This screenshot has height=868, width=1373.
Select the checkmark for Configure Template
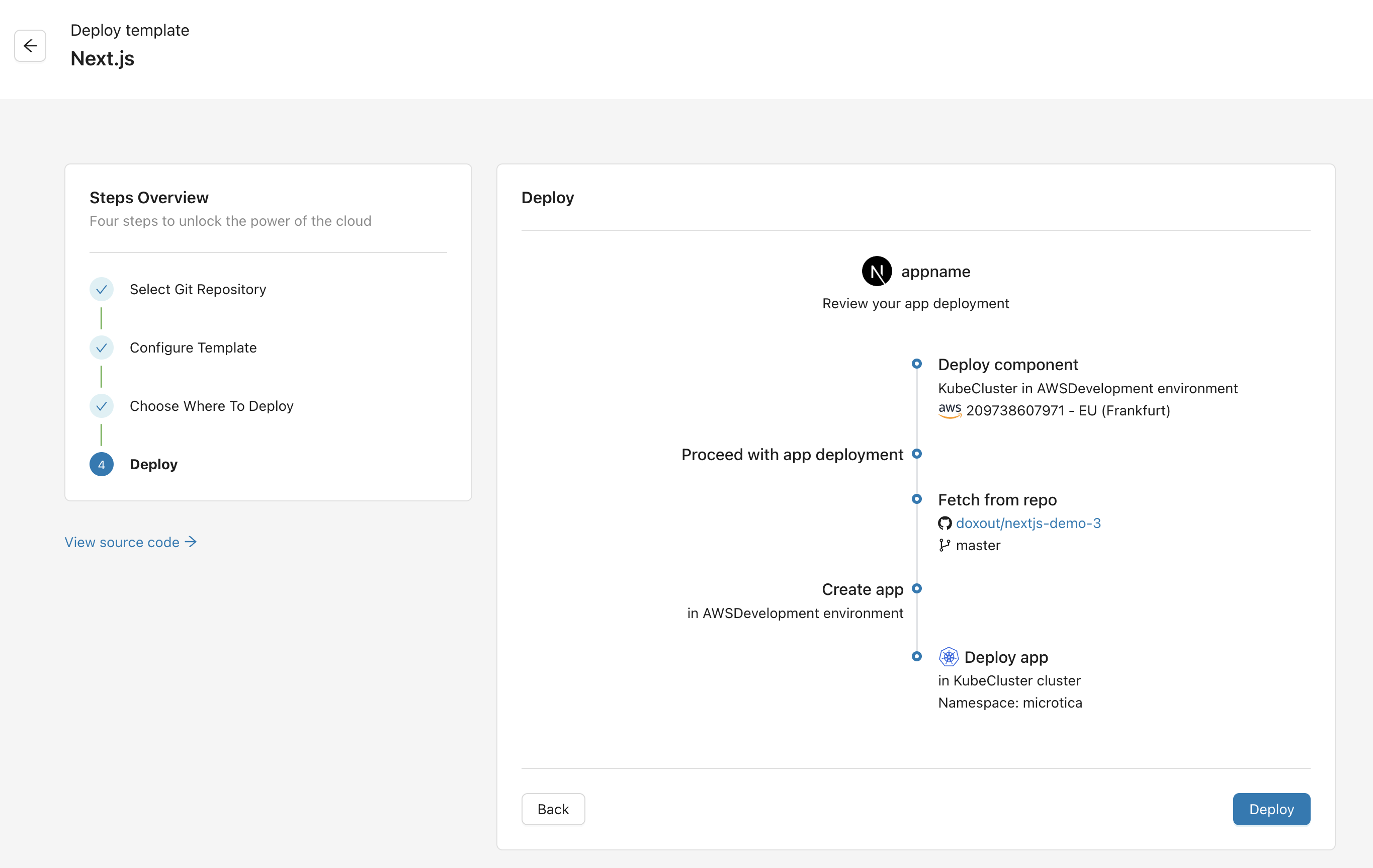[x=102, y=348]
